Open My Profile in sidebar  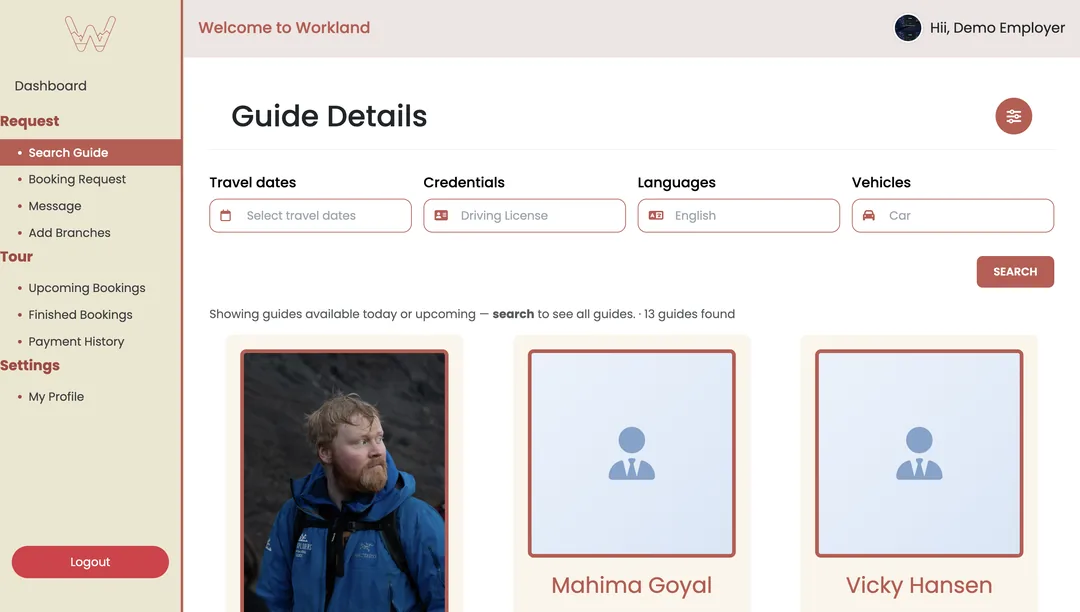point(56,397)
